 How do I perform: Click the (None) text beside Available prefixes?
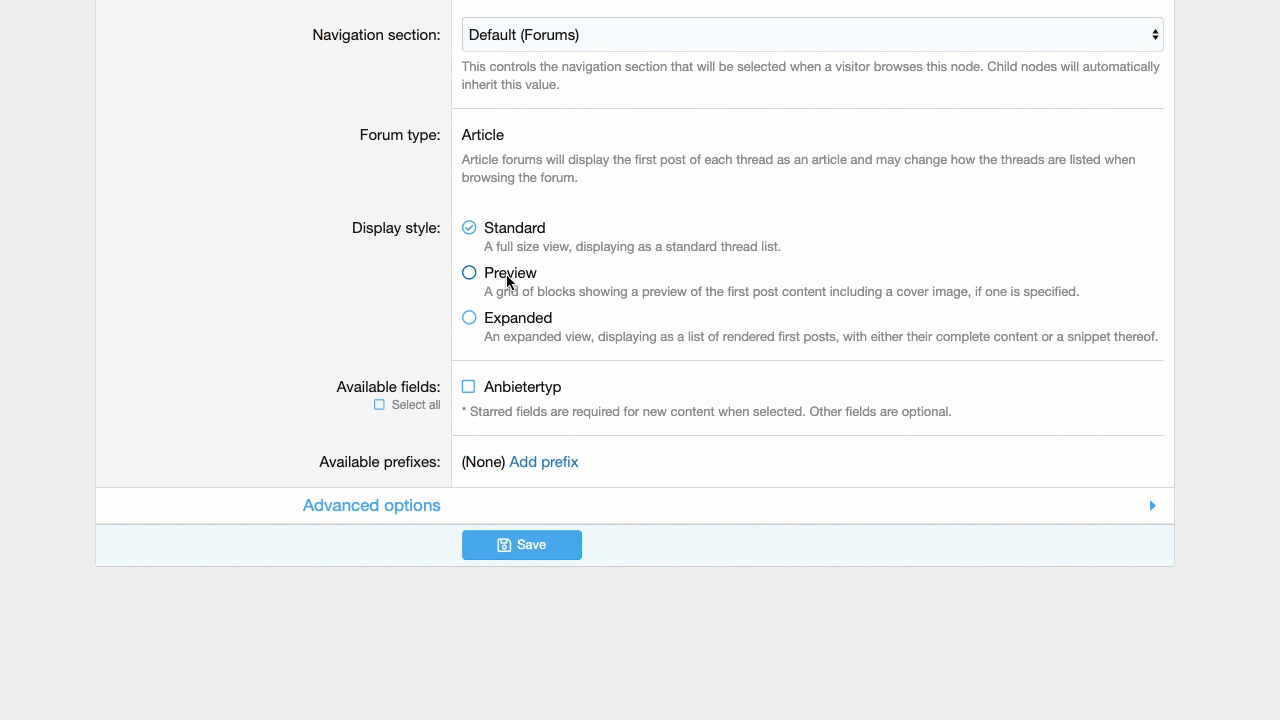[x=483, y=462]
